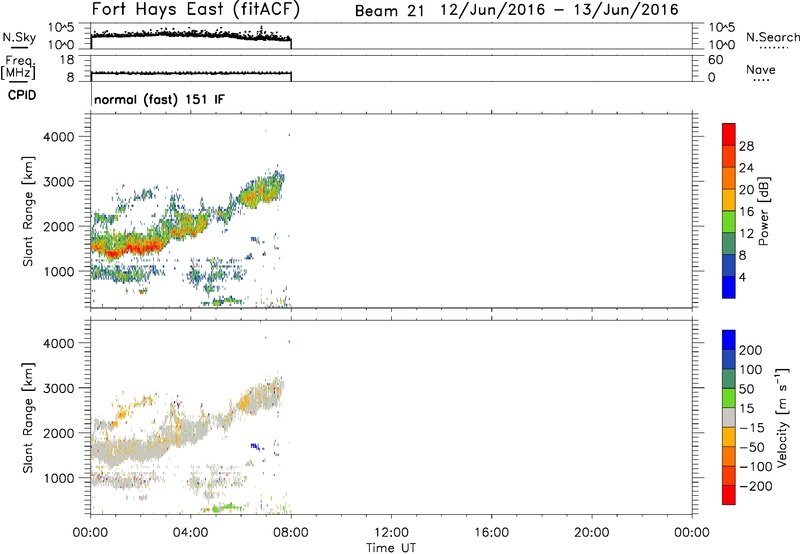Viewport: 800px width, 554px height.
Task: Click the '200' value on the velocity scale
Action: click(751, 350)
